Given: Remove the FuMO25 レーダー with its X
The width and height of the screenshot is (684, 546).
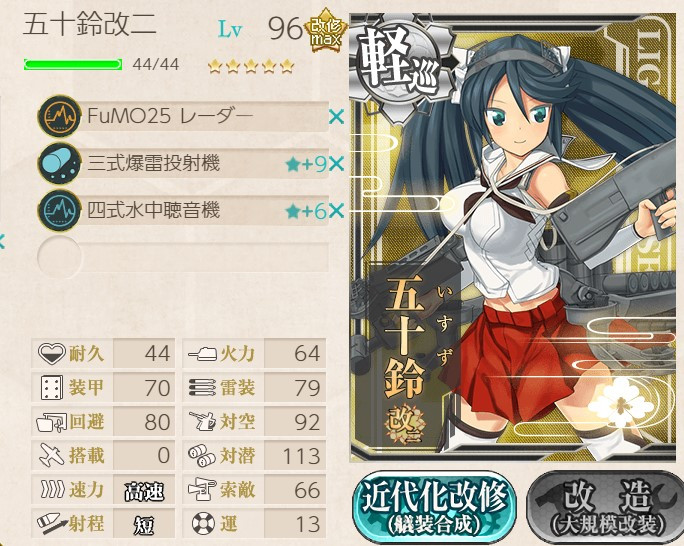Looking at the screenshot, I should click(336, 116).
